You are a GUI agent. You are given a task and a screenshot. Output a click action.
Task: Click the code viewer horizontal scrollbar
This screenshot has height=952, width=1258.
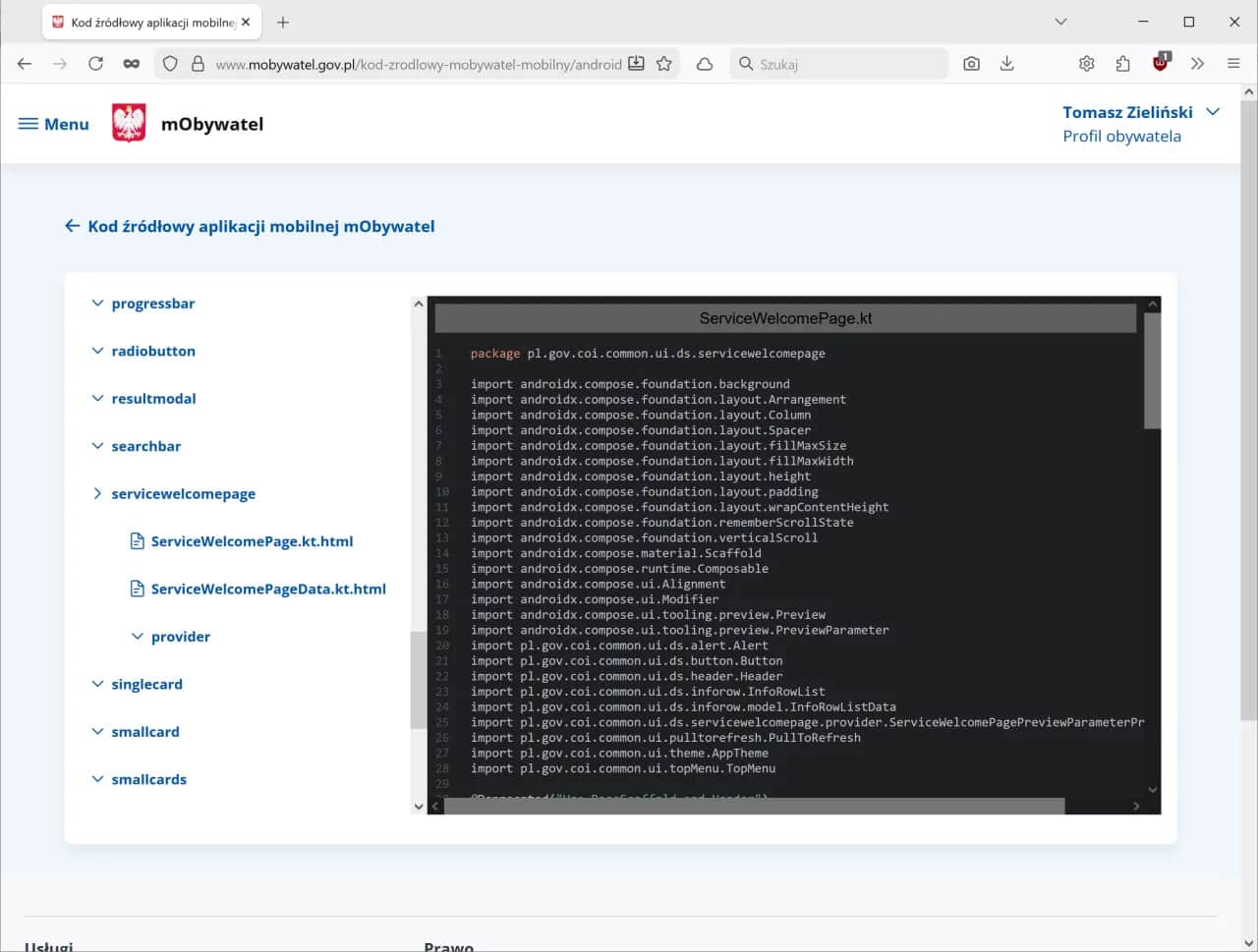point(754,806)
